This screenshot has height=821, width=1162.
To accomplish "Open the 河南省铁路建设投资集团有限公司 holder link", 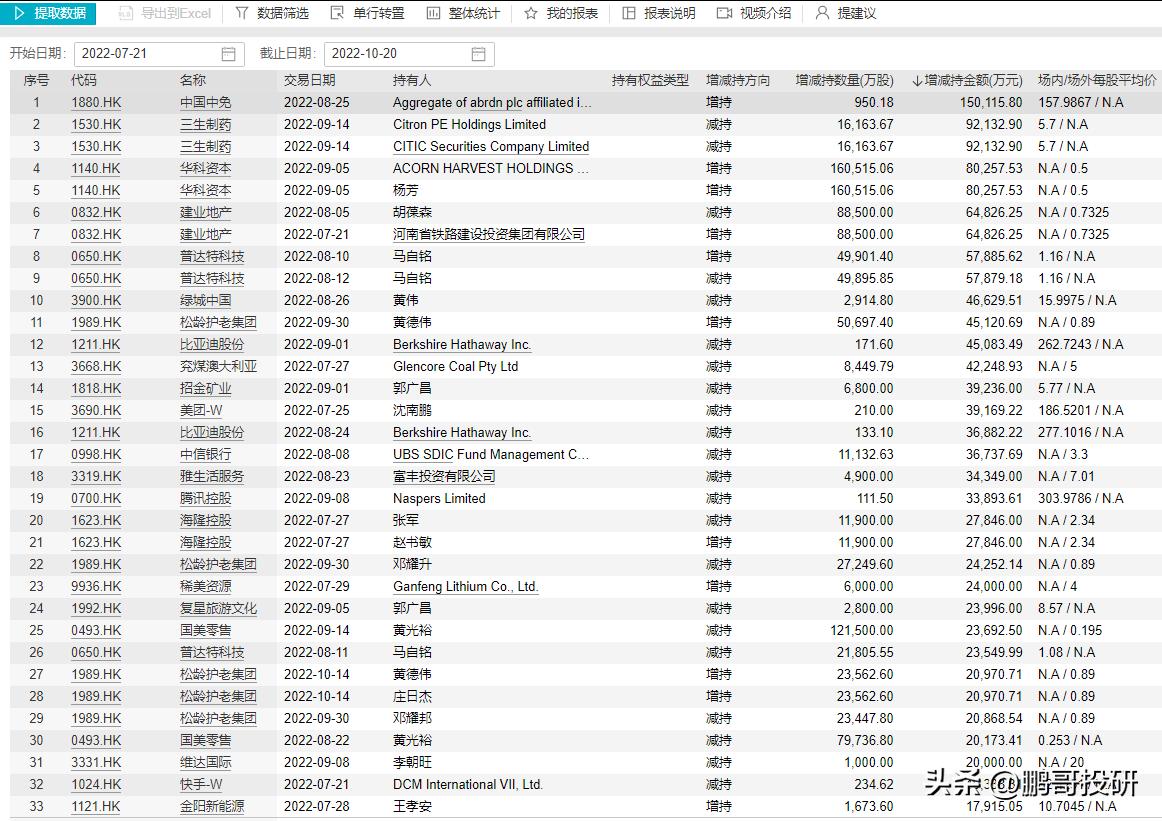I will tap(490, 234).
